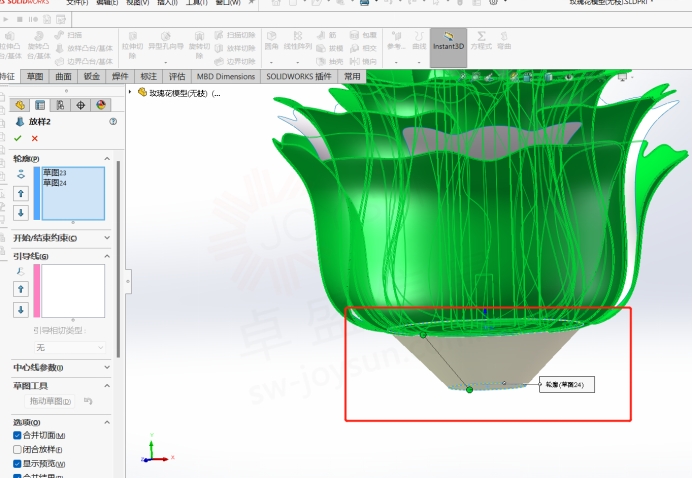Click the PropertyManager vertical scrollbar
Screen dimensions: 693x478
point(118,259)
